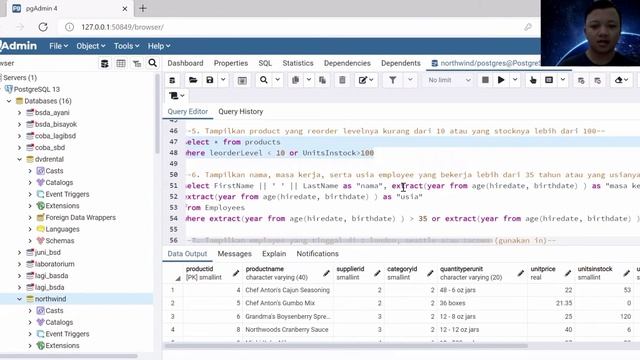
Task: Open the Tools menu
Action: tap(127, 46)
